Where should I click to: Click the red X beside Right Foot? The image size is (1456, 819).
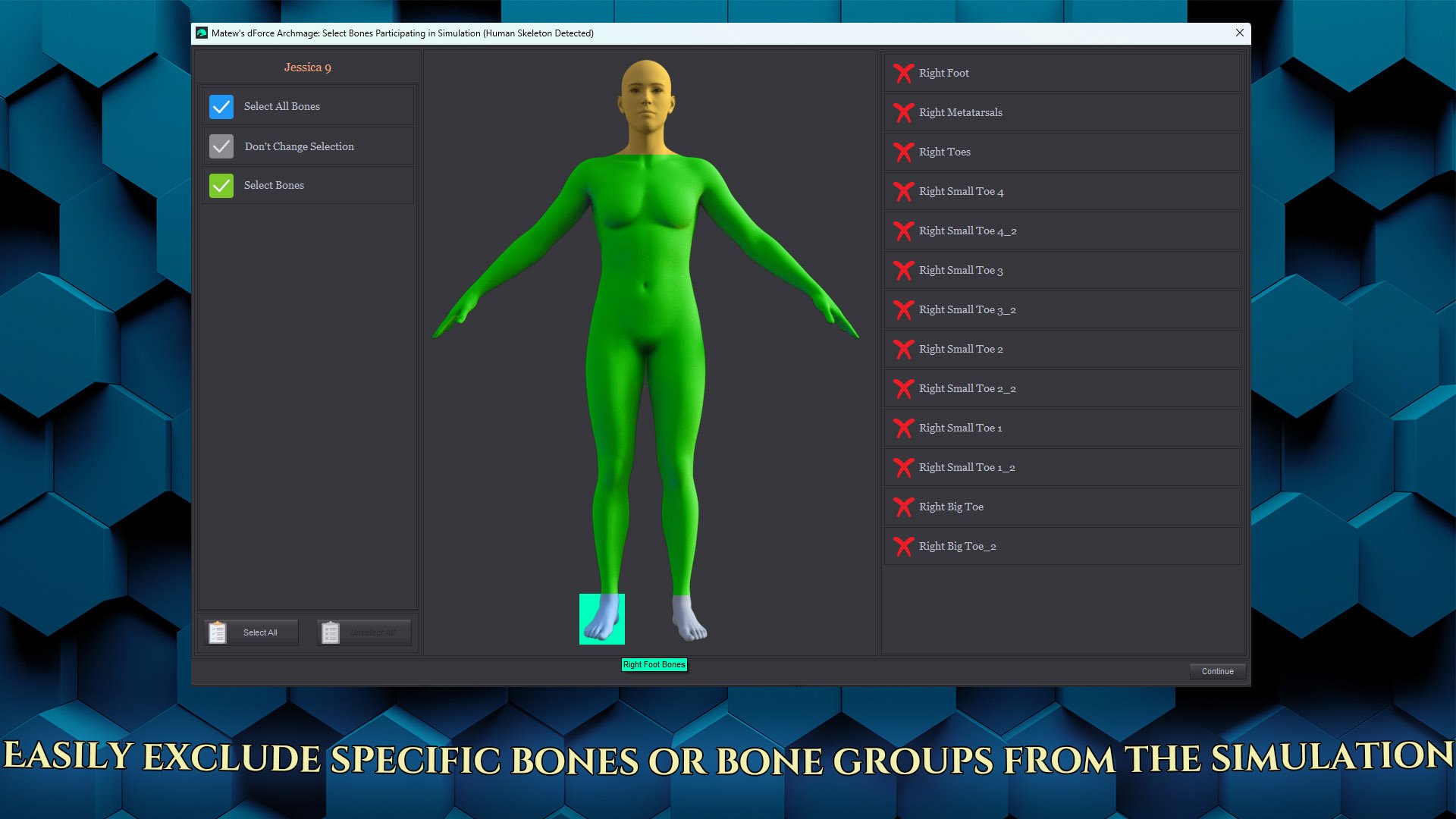[x=903, y=73]
